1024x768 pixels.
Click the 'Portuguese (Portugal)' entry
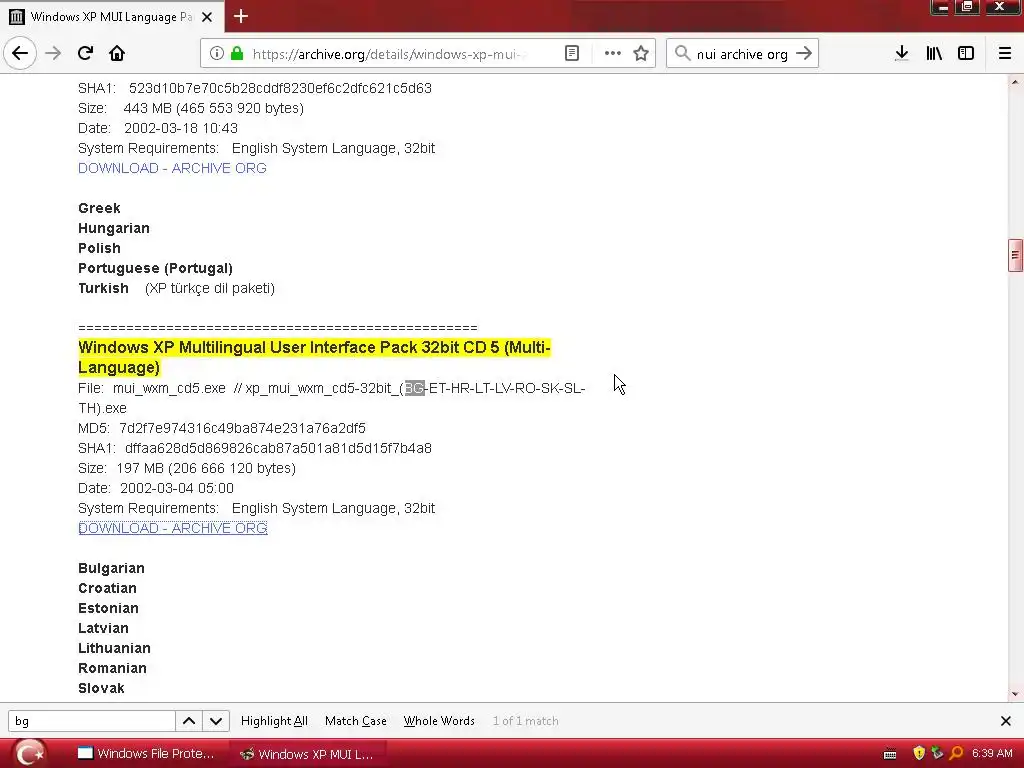pos(155,268)
